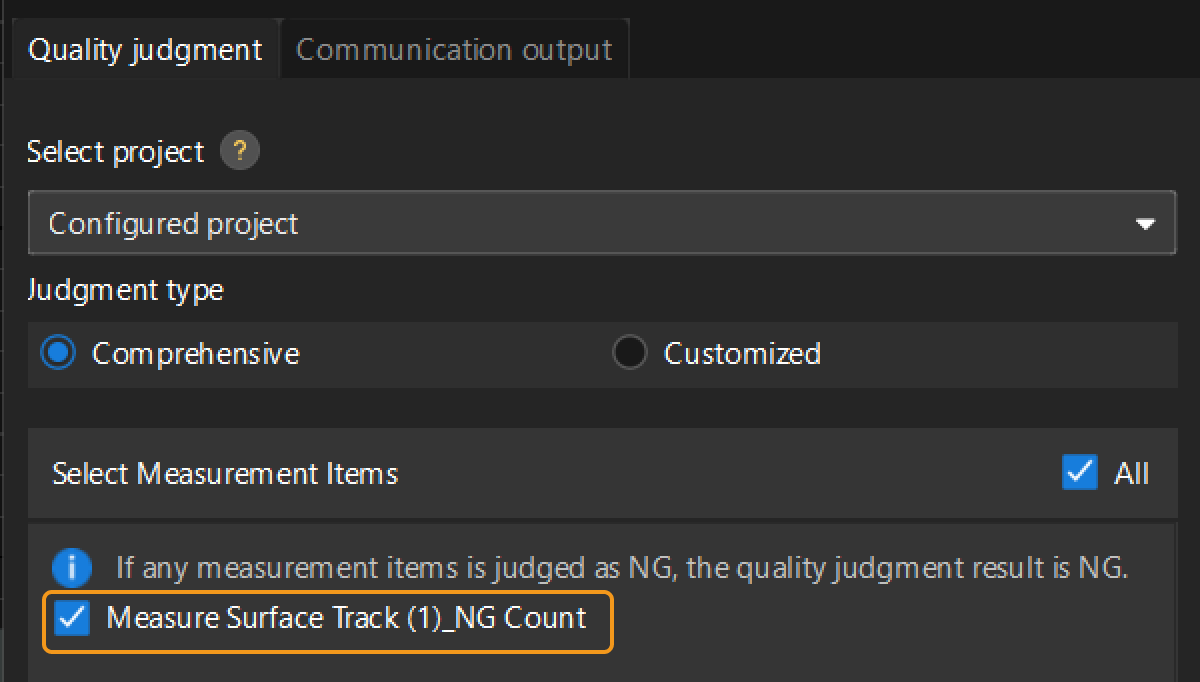Viewport: 1200px width, 682px height.
Task: Click the Select project label
Action: (115, 152)
